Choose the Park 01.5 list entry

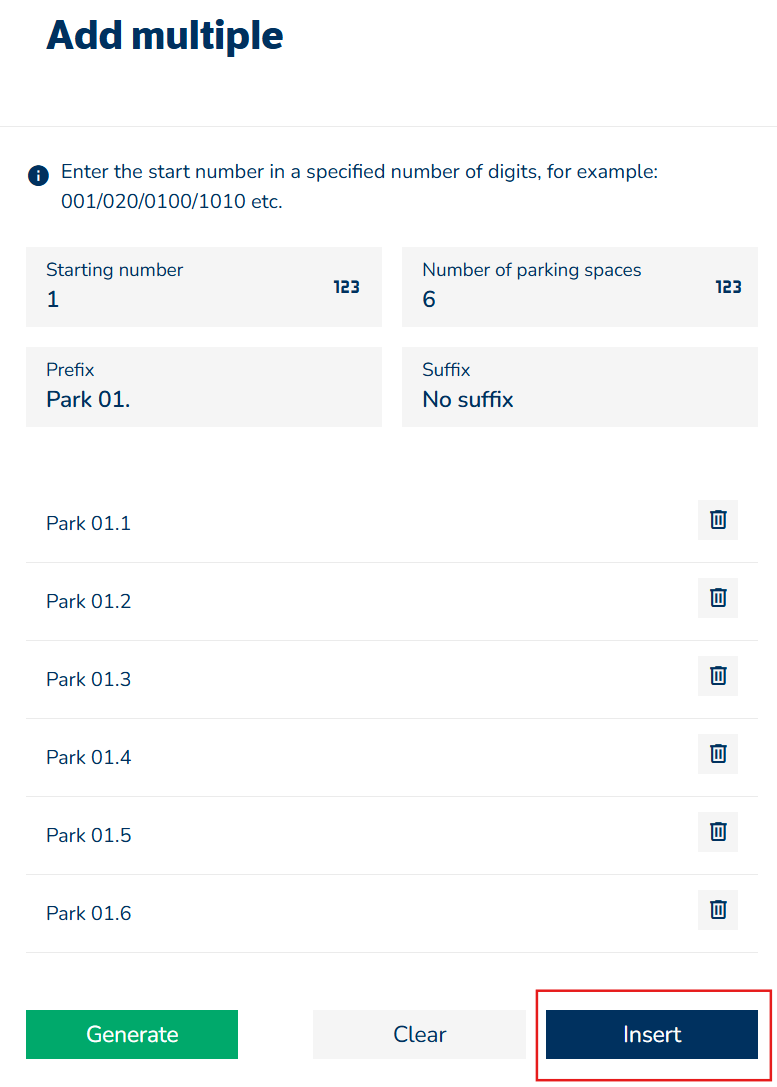(x=89, y=835)
